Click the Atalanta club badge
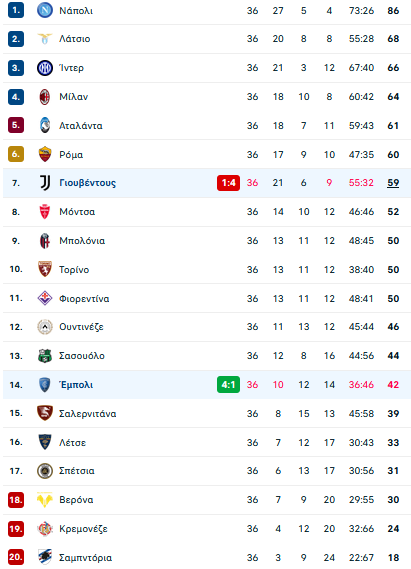Image resolution: width=411 pixels, height=569 pixels. [x=45, y=125]
